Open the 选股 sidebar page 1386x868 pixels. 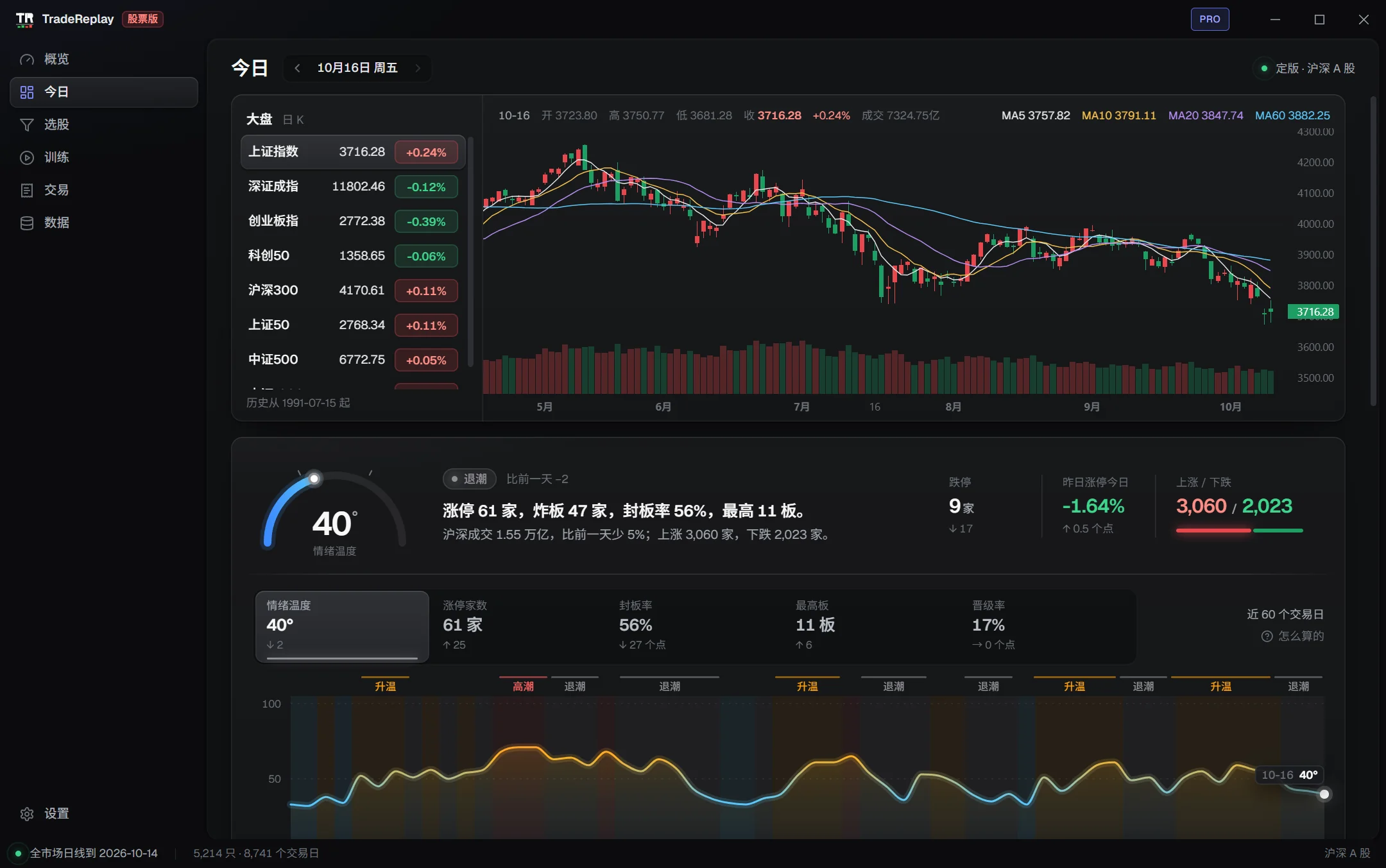click(x=104, y=124)
